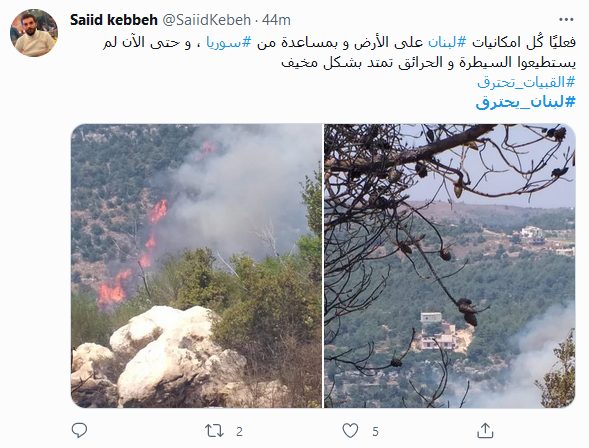Screen dimensions: 589x448
Task: Open the share tweet upload icon
Action: tap(485, 430)
